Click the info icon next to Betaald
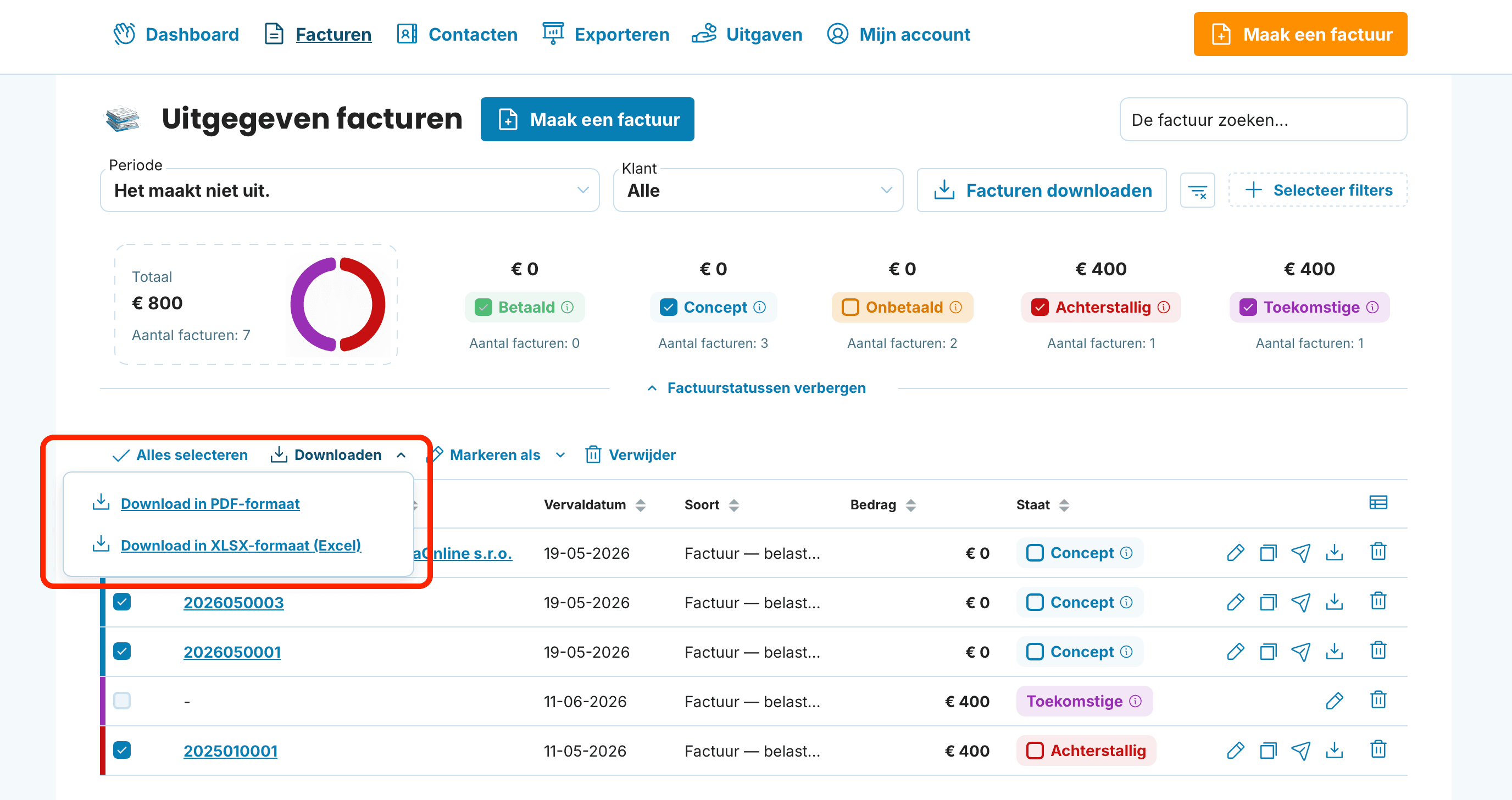This screenshot has height=800, width=1512. [567, 307]
